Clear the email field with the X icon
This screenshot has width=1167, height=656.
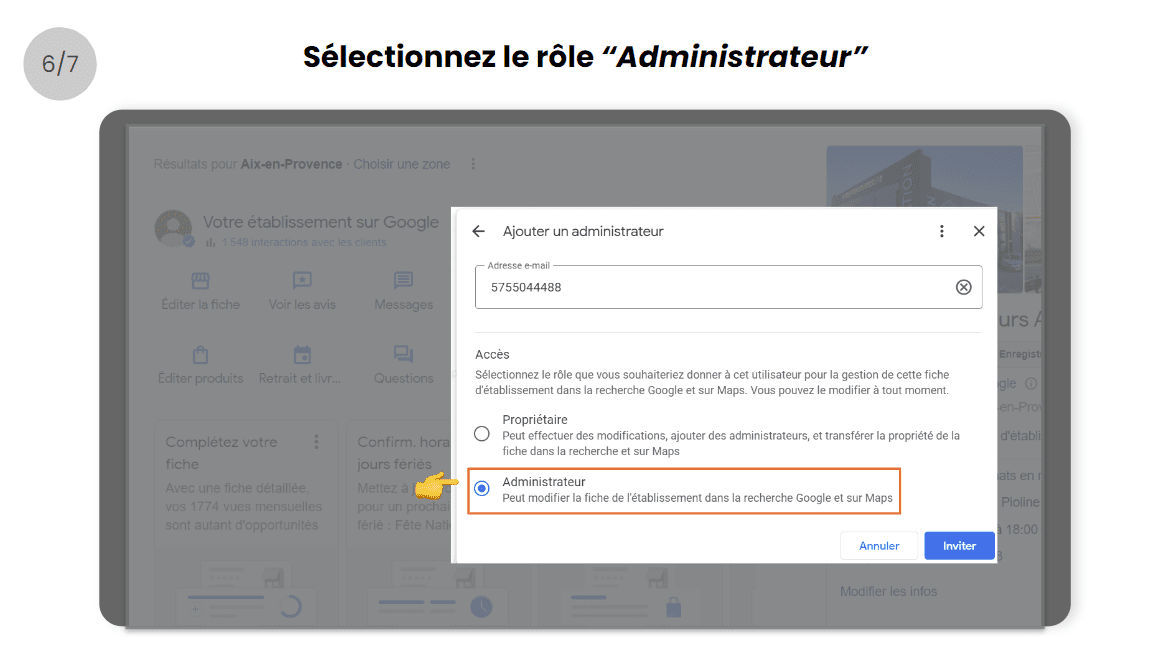[x=963, y=287]
